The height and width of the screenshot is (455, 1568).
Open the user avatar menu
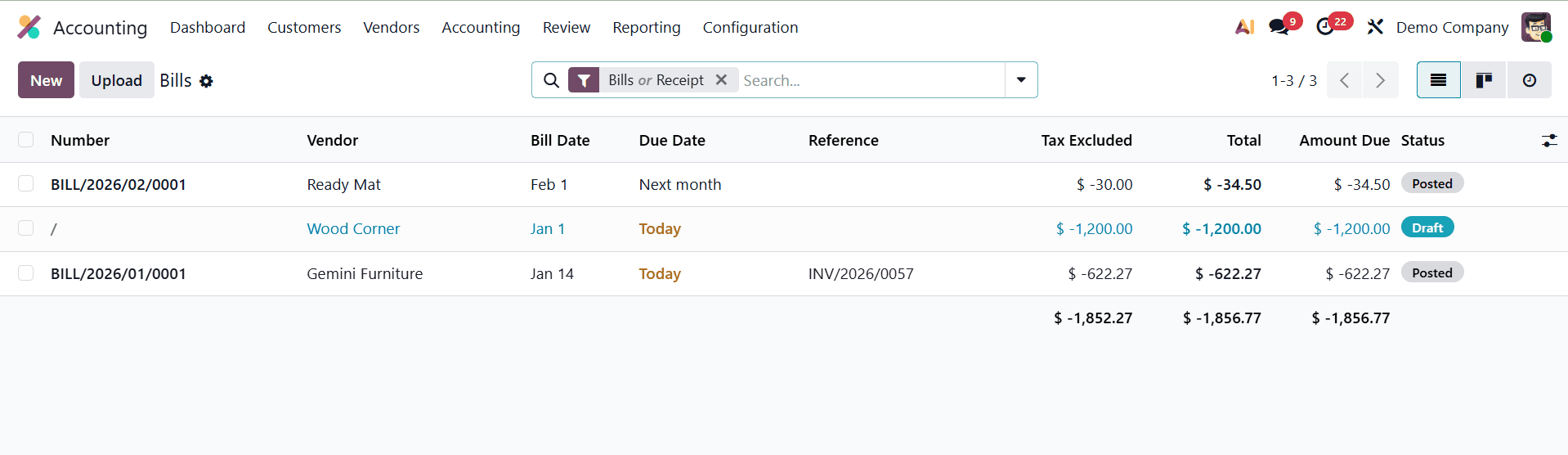(x=1536, y=27)
